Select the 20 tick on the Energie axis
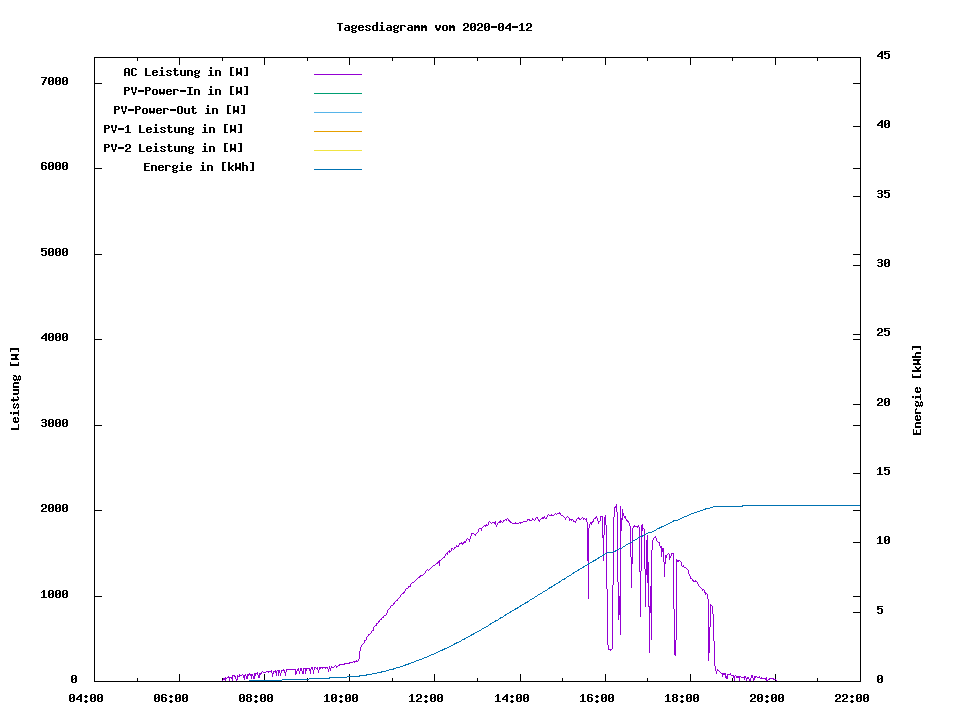The height and width of the screenshot is (720, 960). coord(883,403)
